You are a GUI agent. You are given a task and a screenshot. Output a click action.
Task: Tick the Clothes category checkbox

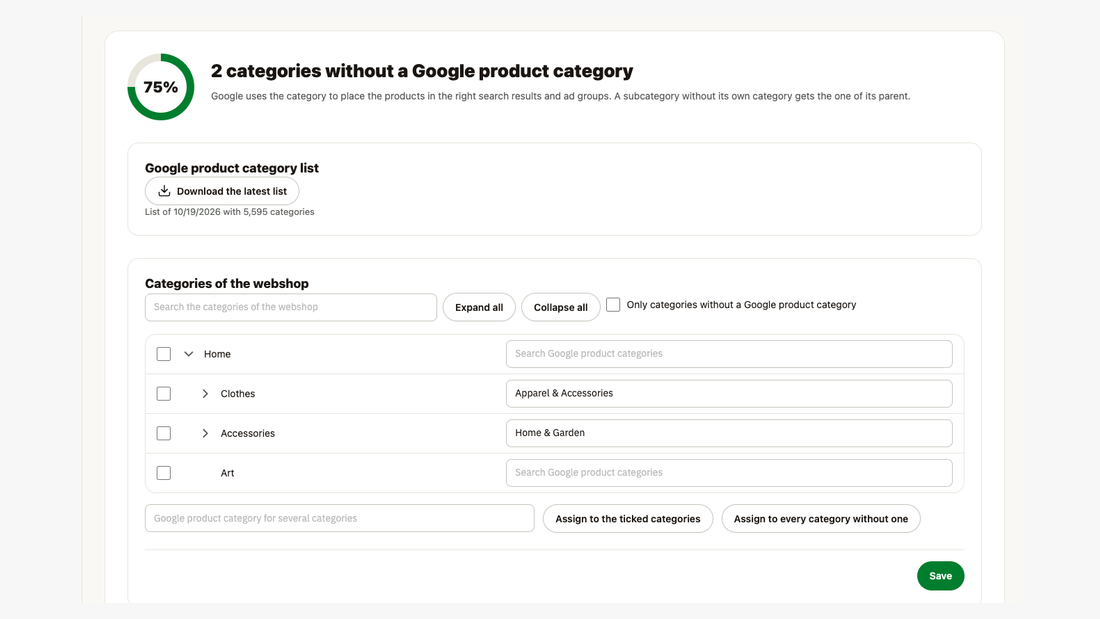tap(163, 394)
